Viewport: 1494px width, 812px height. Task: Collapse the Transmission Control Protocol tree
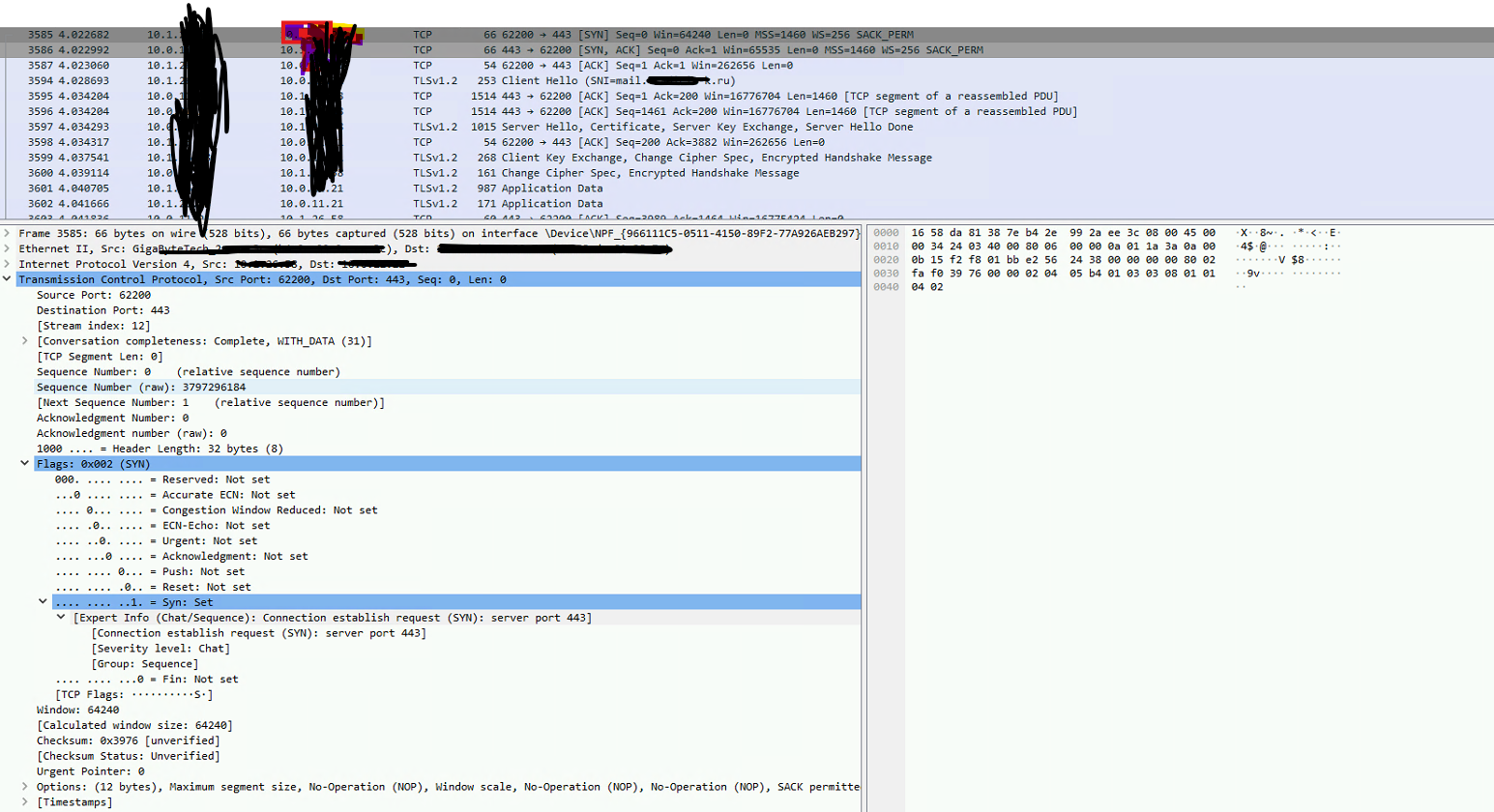[8, 279]
